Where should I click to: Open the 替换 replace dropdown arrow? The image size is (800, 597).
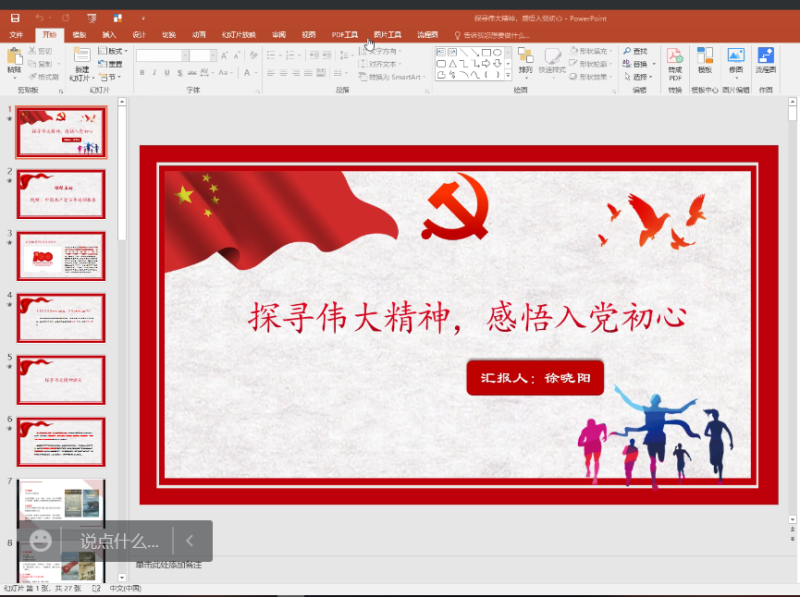pos(654,64)
